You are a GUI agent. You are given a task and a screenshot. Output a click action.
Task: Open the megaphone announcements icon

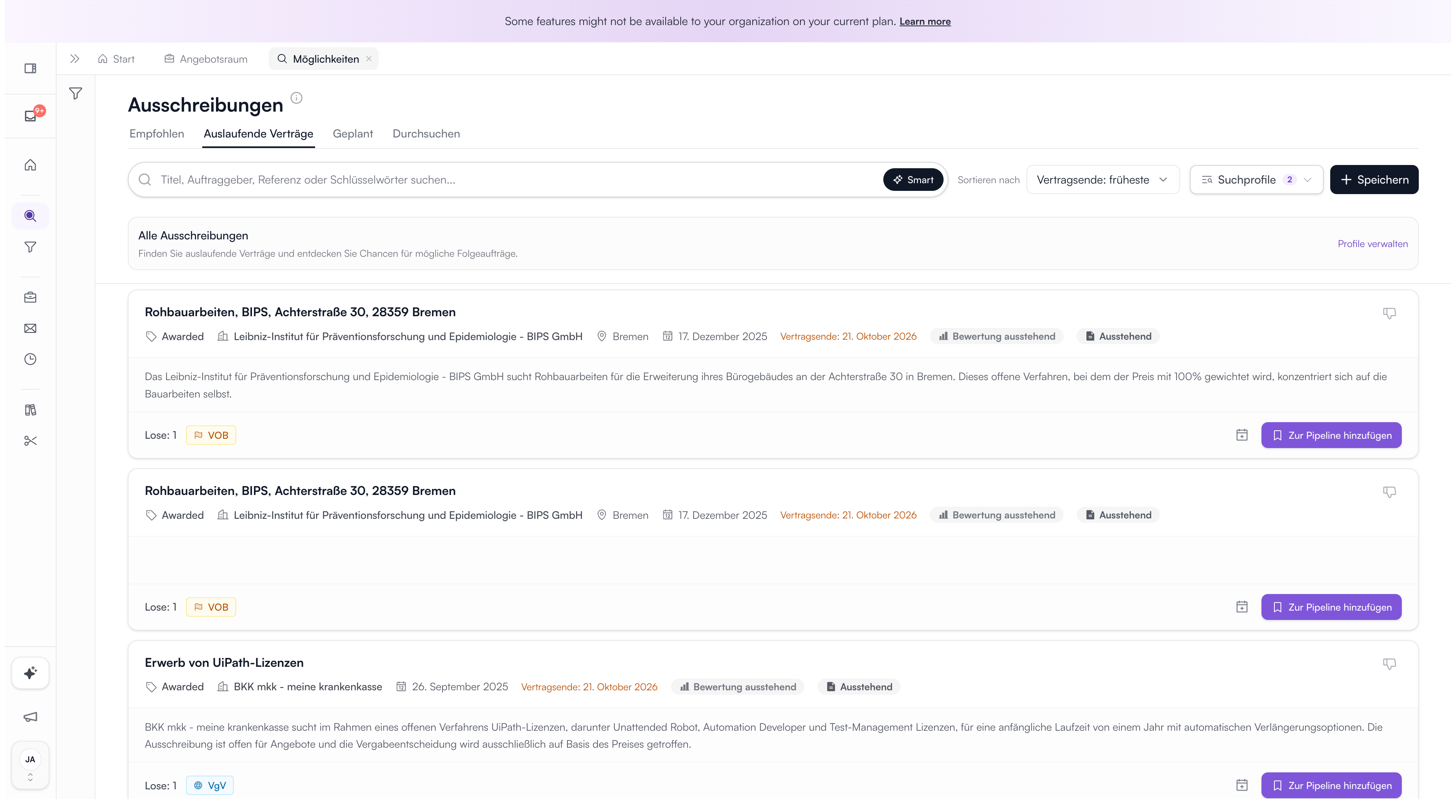[x=30, y=717]
